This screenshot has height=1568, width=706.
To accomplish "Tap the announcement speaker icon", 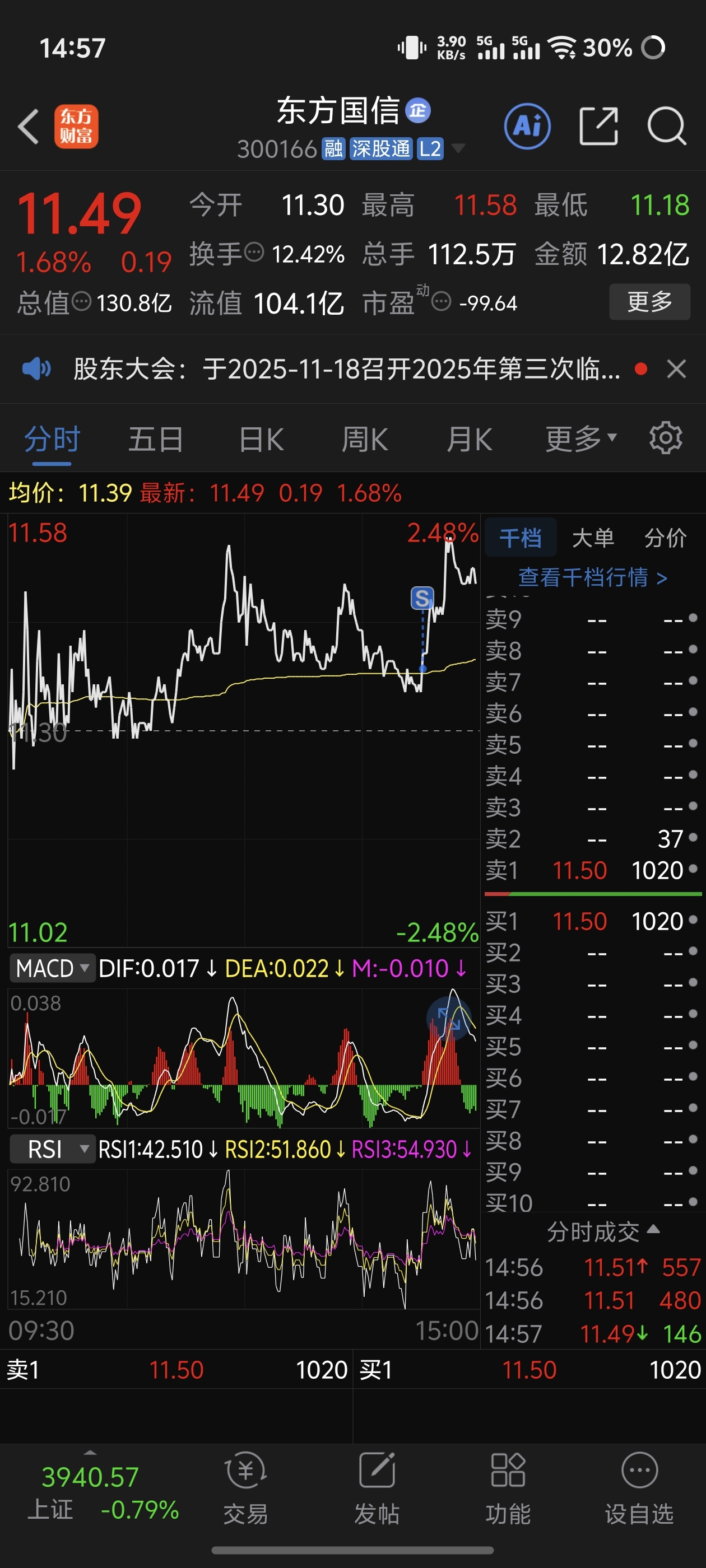I will 36,368.
